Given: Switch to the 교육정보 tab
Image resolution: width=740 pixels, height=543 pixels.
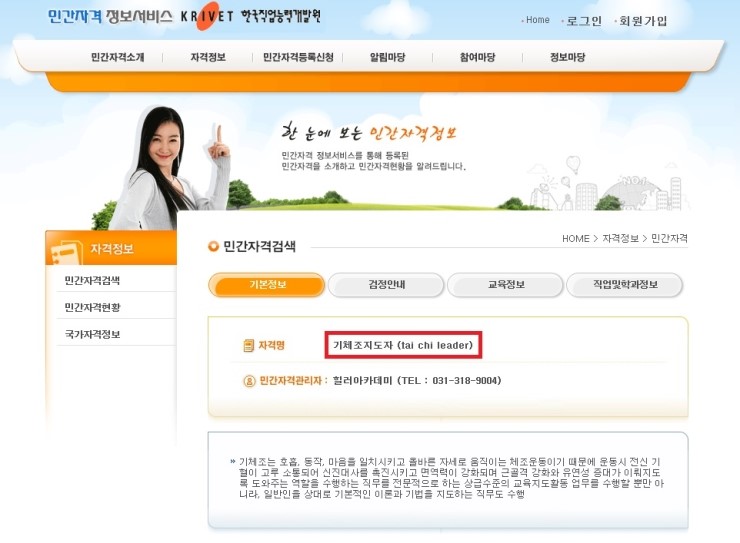Looking at the screenshot, I should click(505, 285).
